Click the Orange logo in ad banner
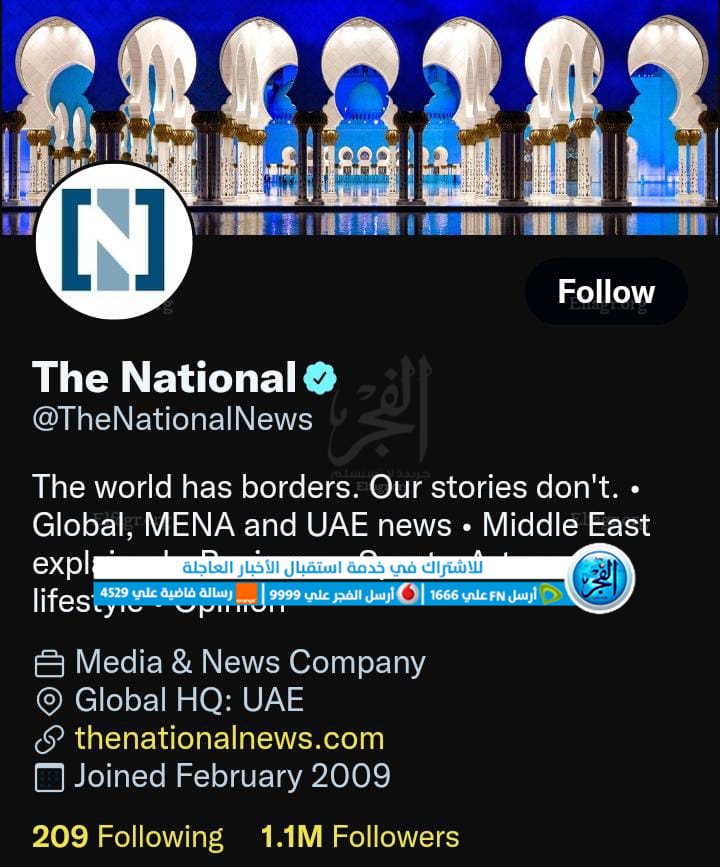720x867 pixels. click(x=247, y=594)
